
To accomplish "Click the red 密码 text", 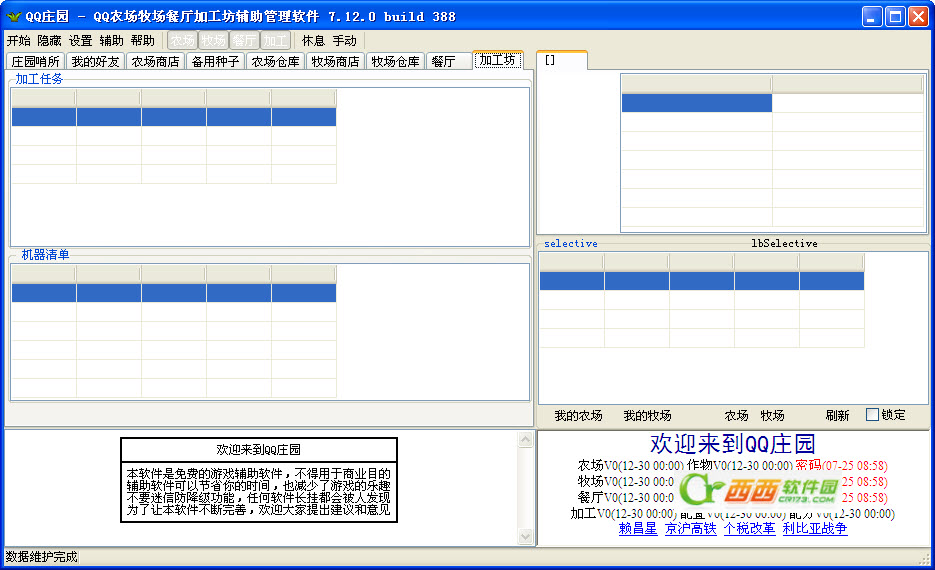I will pyautogui.click(x=808, y=465).
